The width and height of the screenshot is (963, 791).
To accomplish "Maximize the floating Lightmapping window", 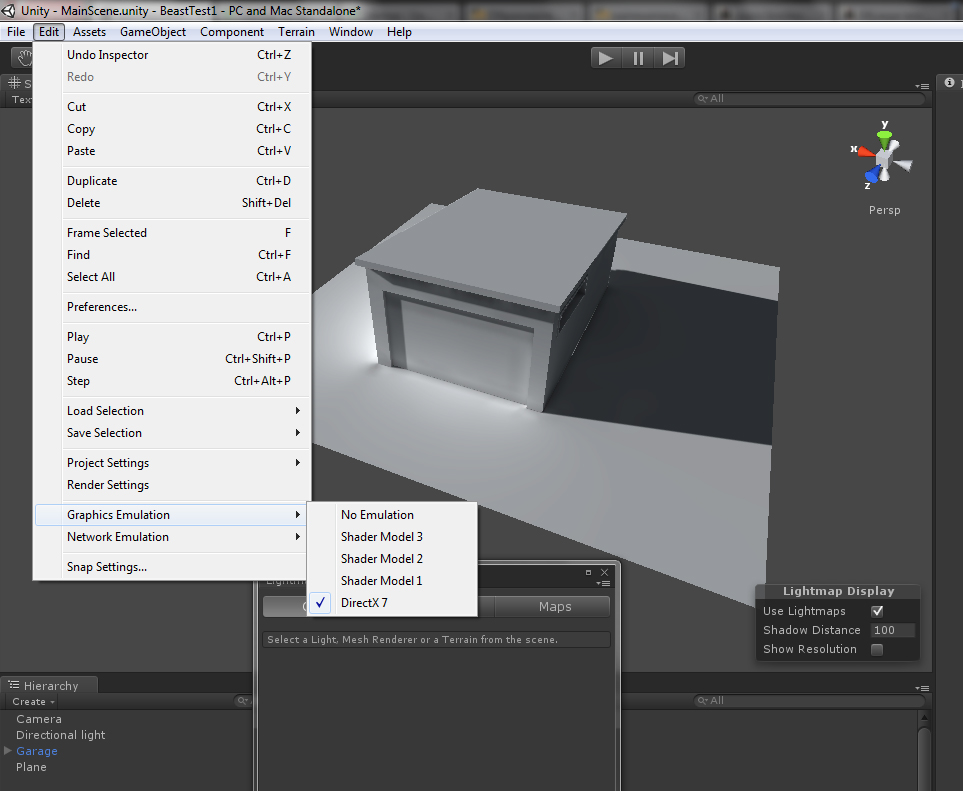I will tap(589, 572).
